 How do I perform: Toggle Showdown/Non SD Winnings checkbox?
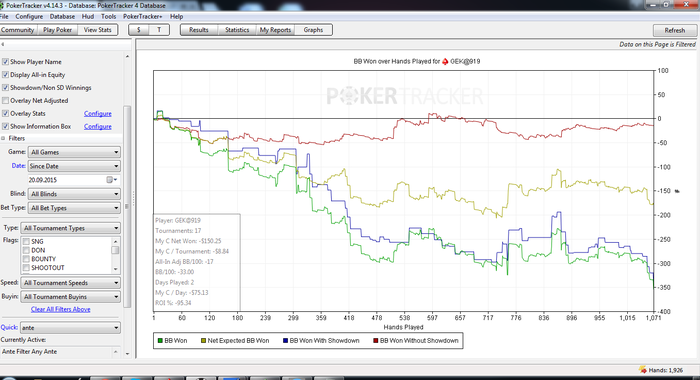pos(5,88)
